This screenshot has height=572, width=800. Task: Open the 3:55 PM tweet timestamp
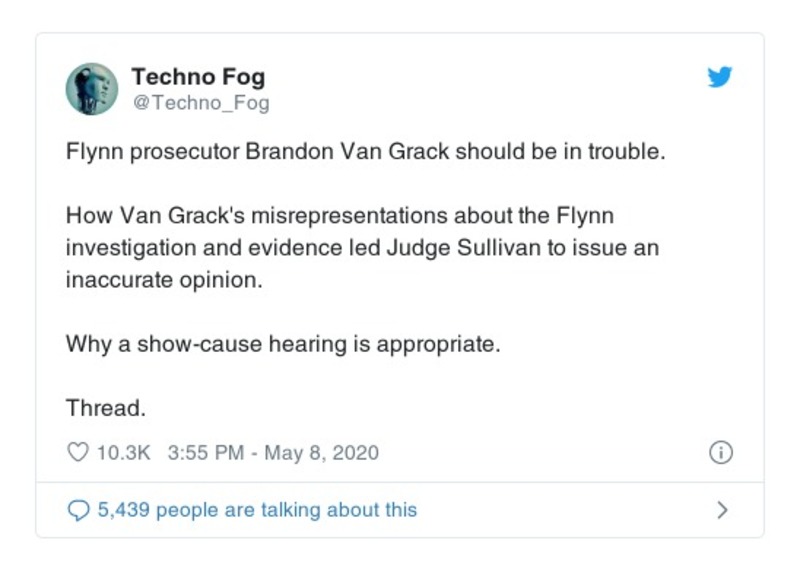[206, 452]
